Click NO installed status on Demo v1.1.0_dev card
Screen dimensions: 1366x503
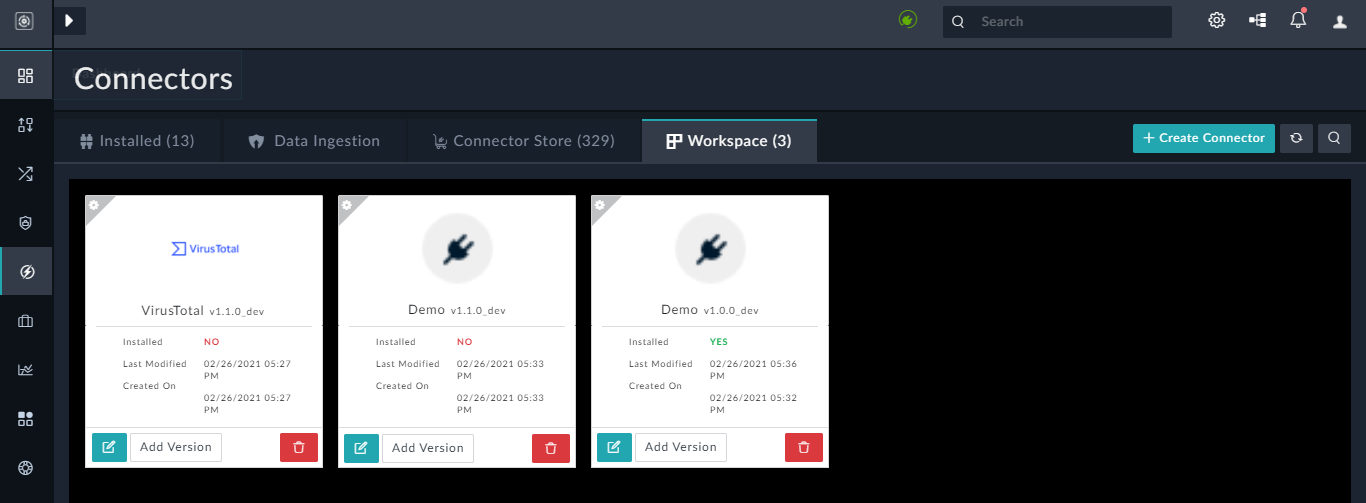click(x=464, y=342)
